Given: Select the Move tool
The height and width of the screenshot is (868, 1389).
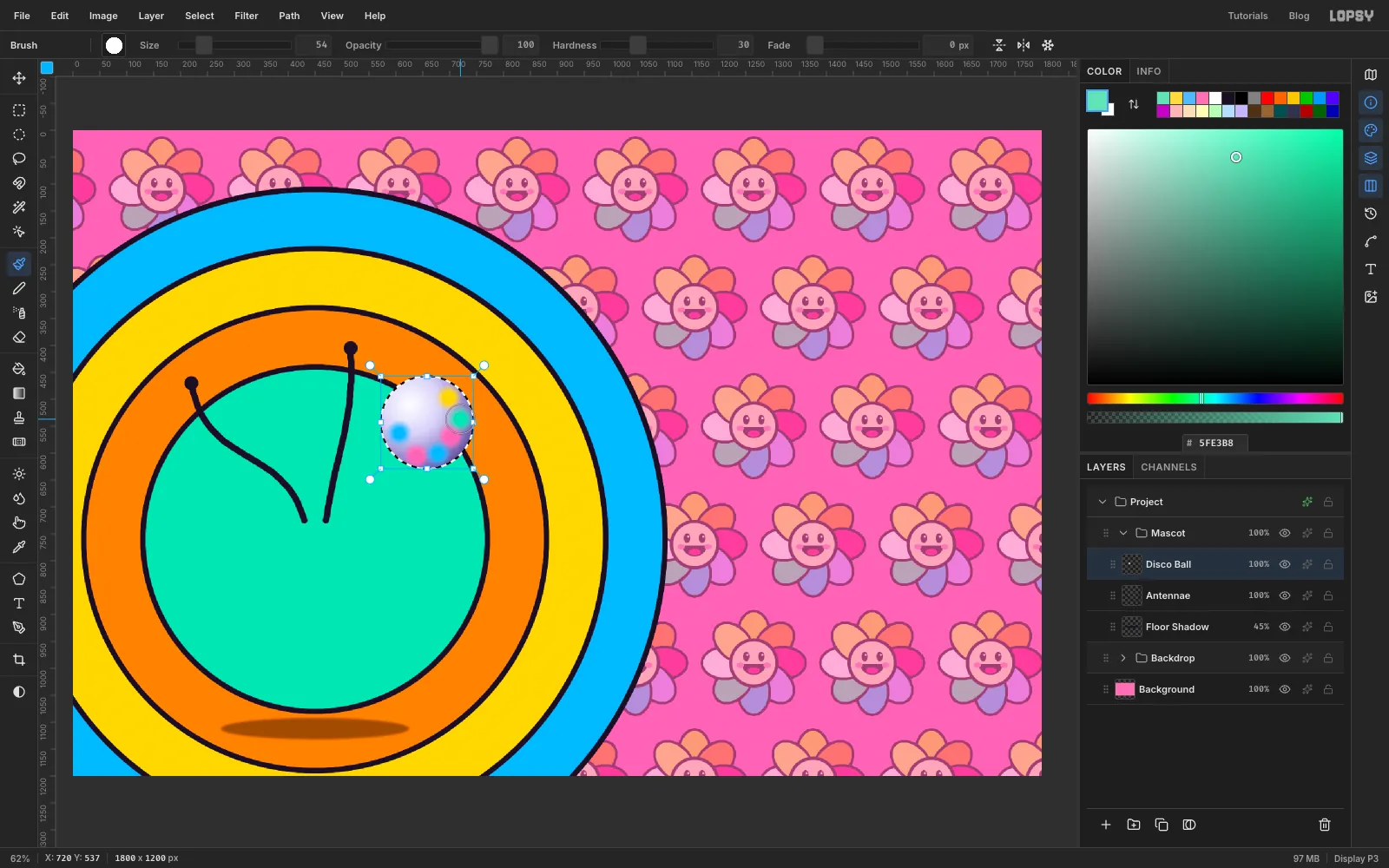Looking at the screenshot, I should (x=18, y=78).
